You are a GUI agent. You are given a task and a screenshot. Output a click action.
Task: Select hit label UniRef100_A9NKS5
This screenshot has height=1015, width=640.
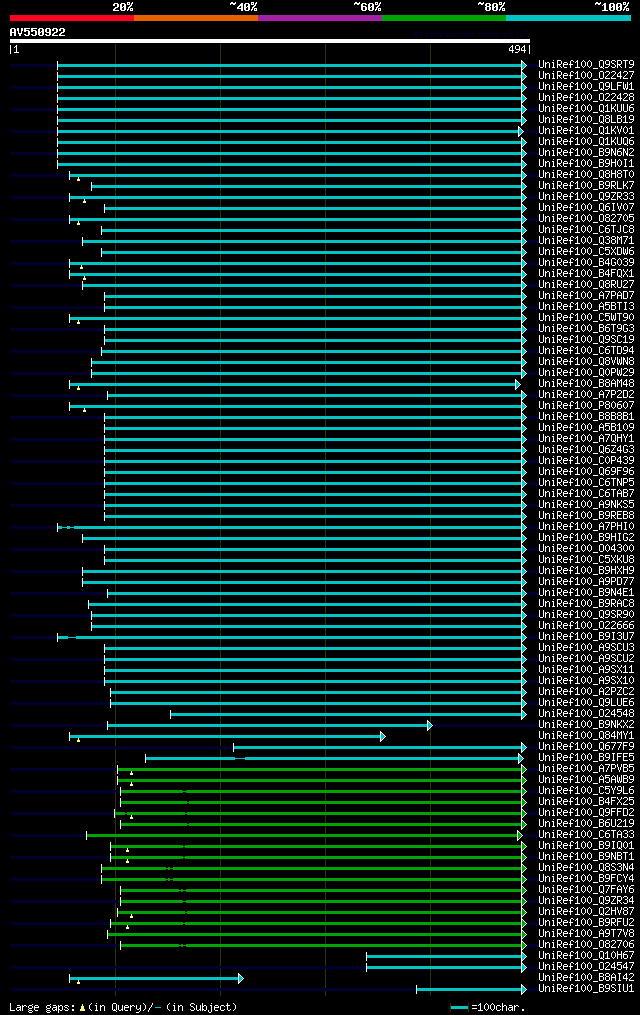(586, 505)
